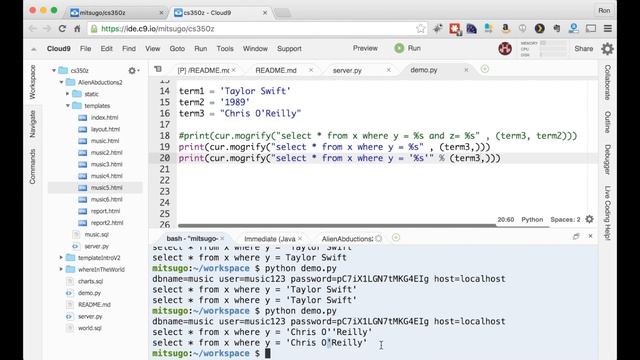Change indentation via Spaces: 2
This screenshot has height=360, width=640.
[565, 220]
